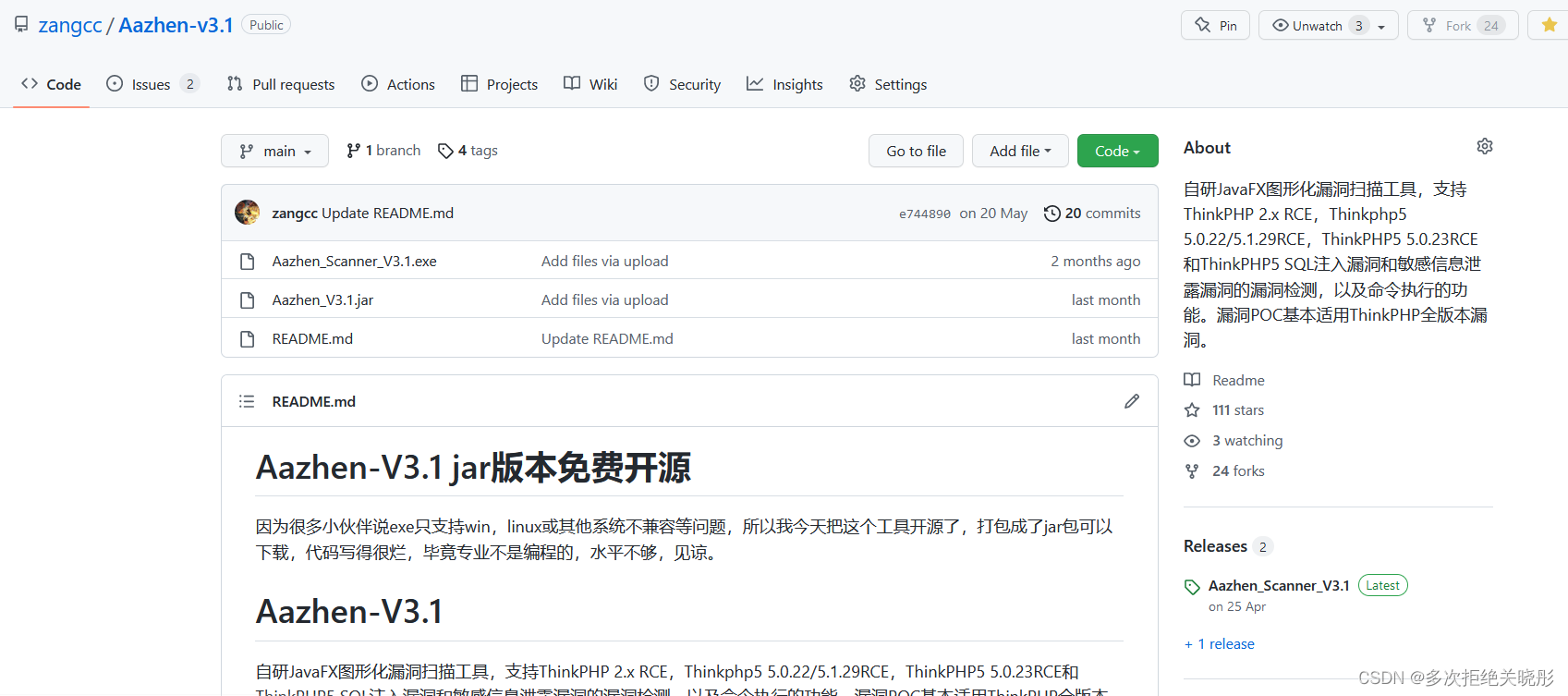
Task: Click the tag icon beside Aazhen_Scanner_V3.1 release
Action: tap(1192, 587)
